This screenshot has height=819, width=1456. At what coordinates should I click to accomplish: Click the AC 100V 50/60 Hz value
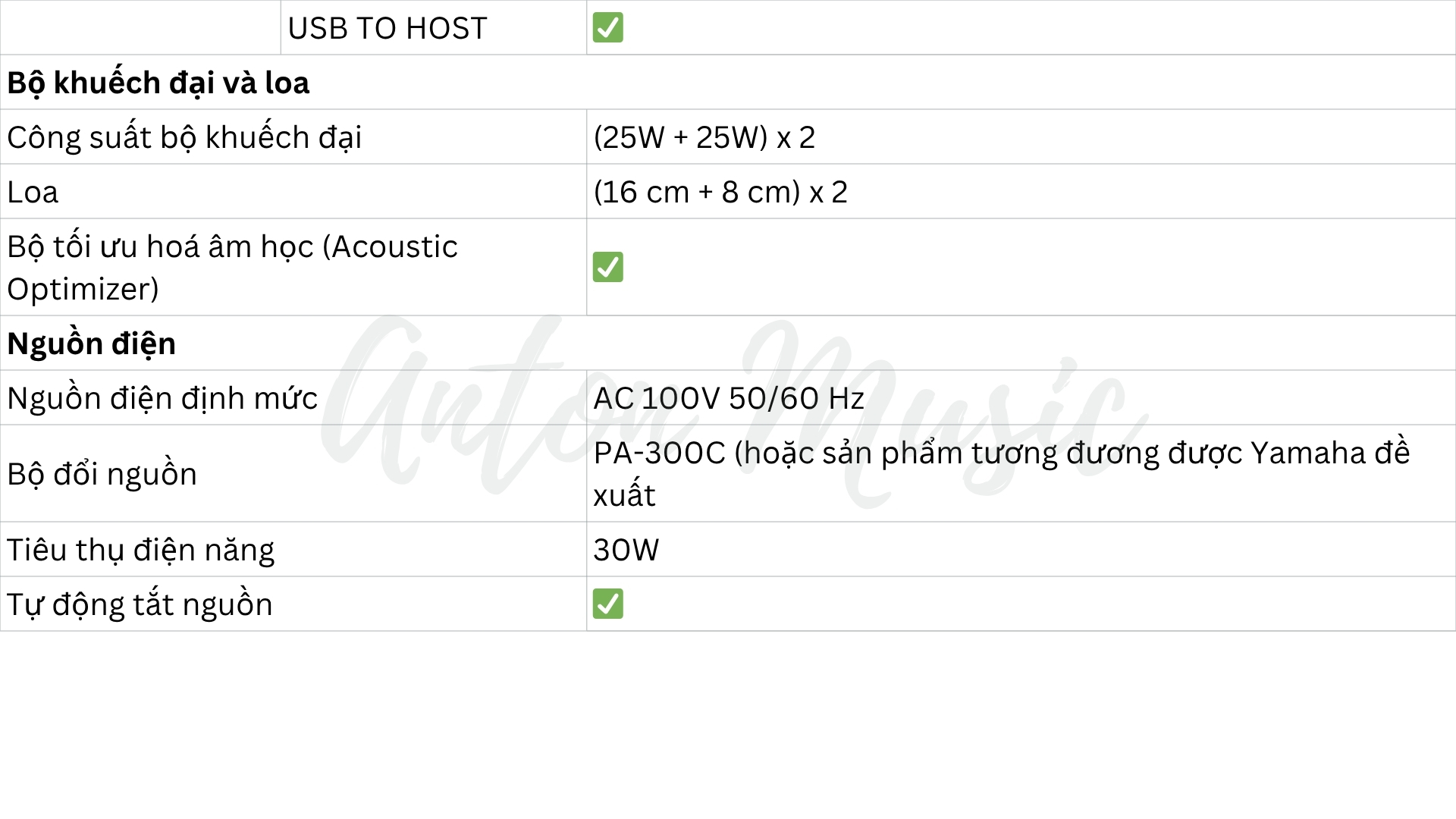pyautogui.click(x=728, y=398)
